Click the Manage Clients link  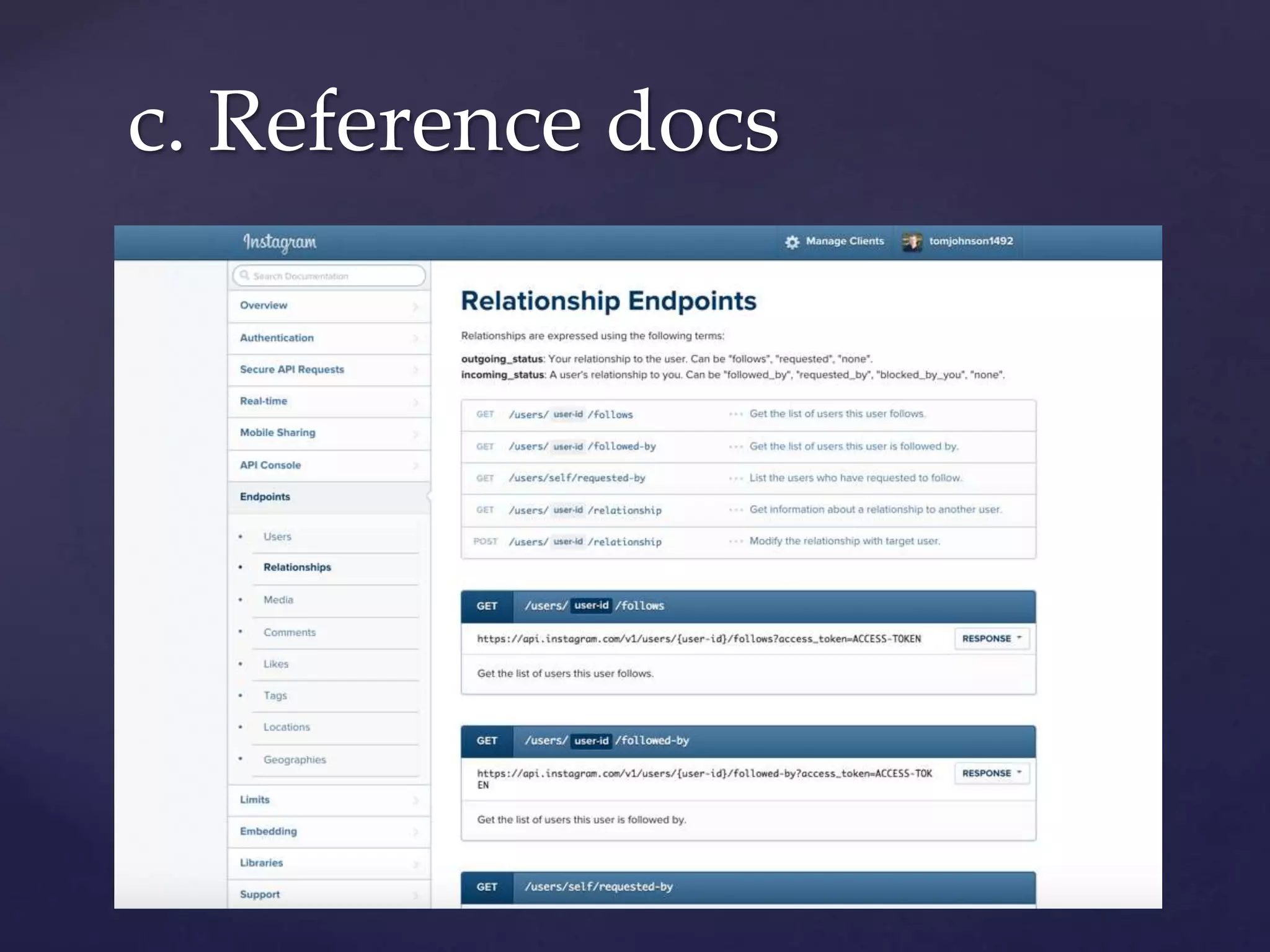click(x=845, y=241)
